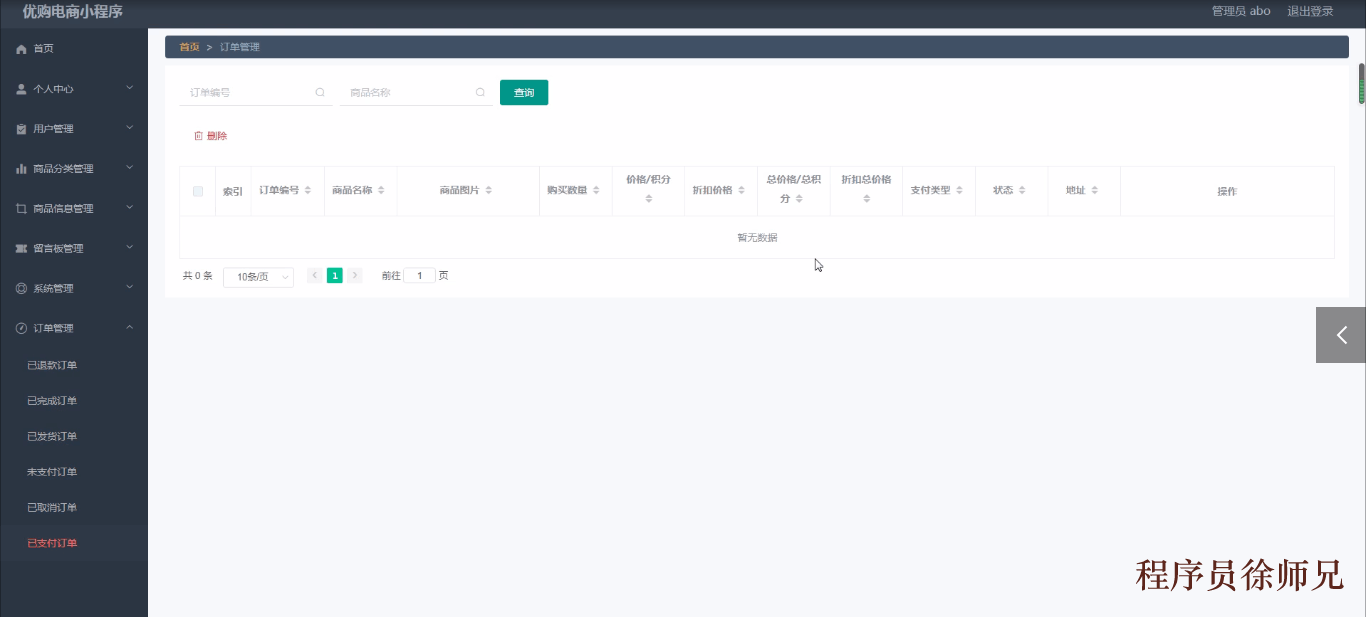
Task: Click 优购电商小程序 app title
Action: 72,12
